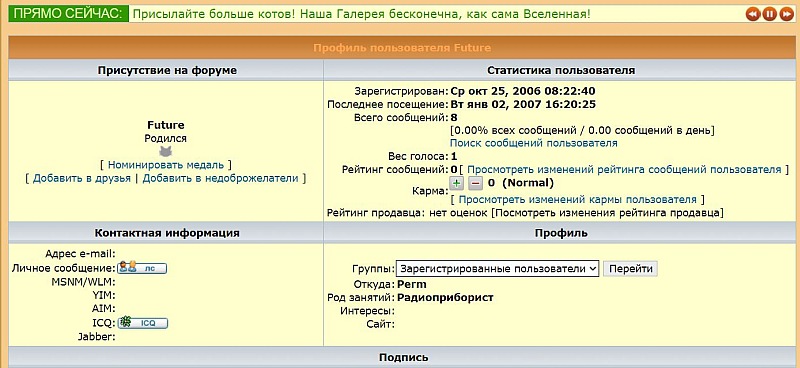
Task: Open Номинировать медаль link
Action: pyautogui.click(x=166, y=165)
